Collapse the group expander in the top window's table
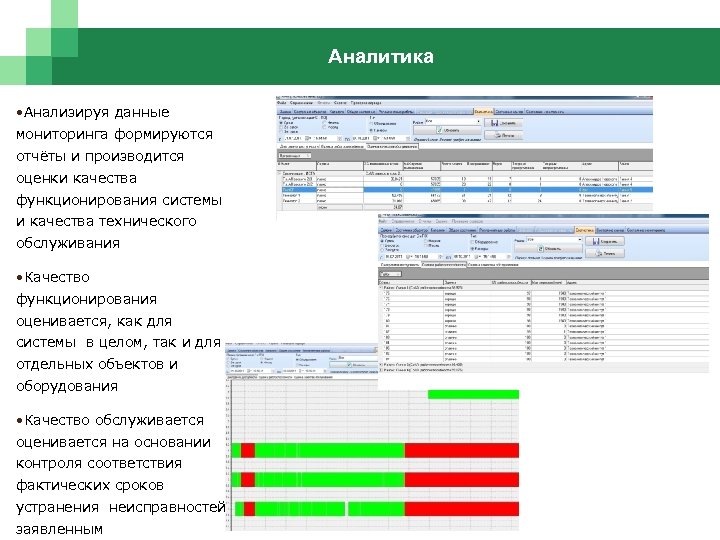This screenshot has width=720, height=540. tap(279, 174)
